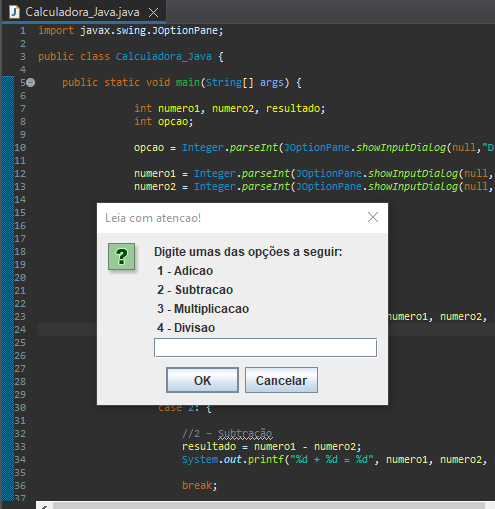Close the Calculadora_Java.java tab

[153, 13]
